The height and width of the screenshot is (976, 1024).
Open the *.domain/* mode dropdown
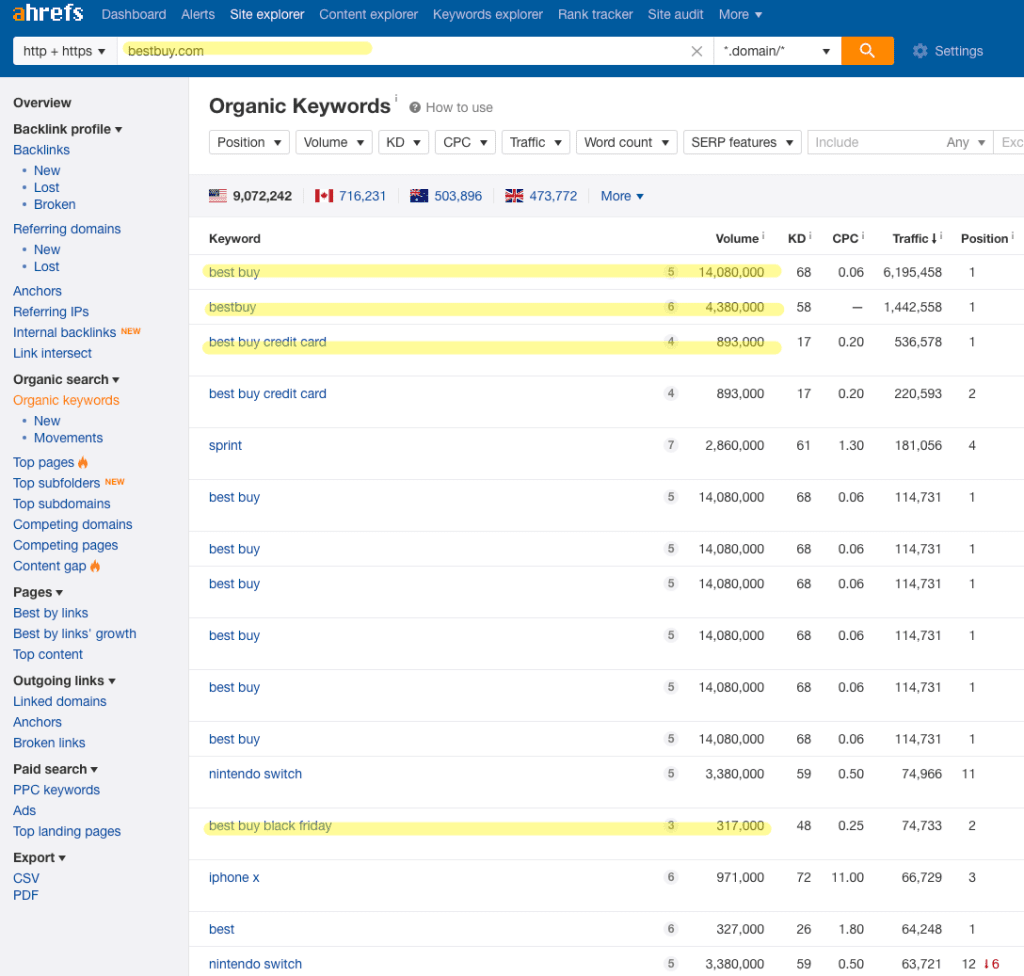pyautogui.click(x=777, y=51)
